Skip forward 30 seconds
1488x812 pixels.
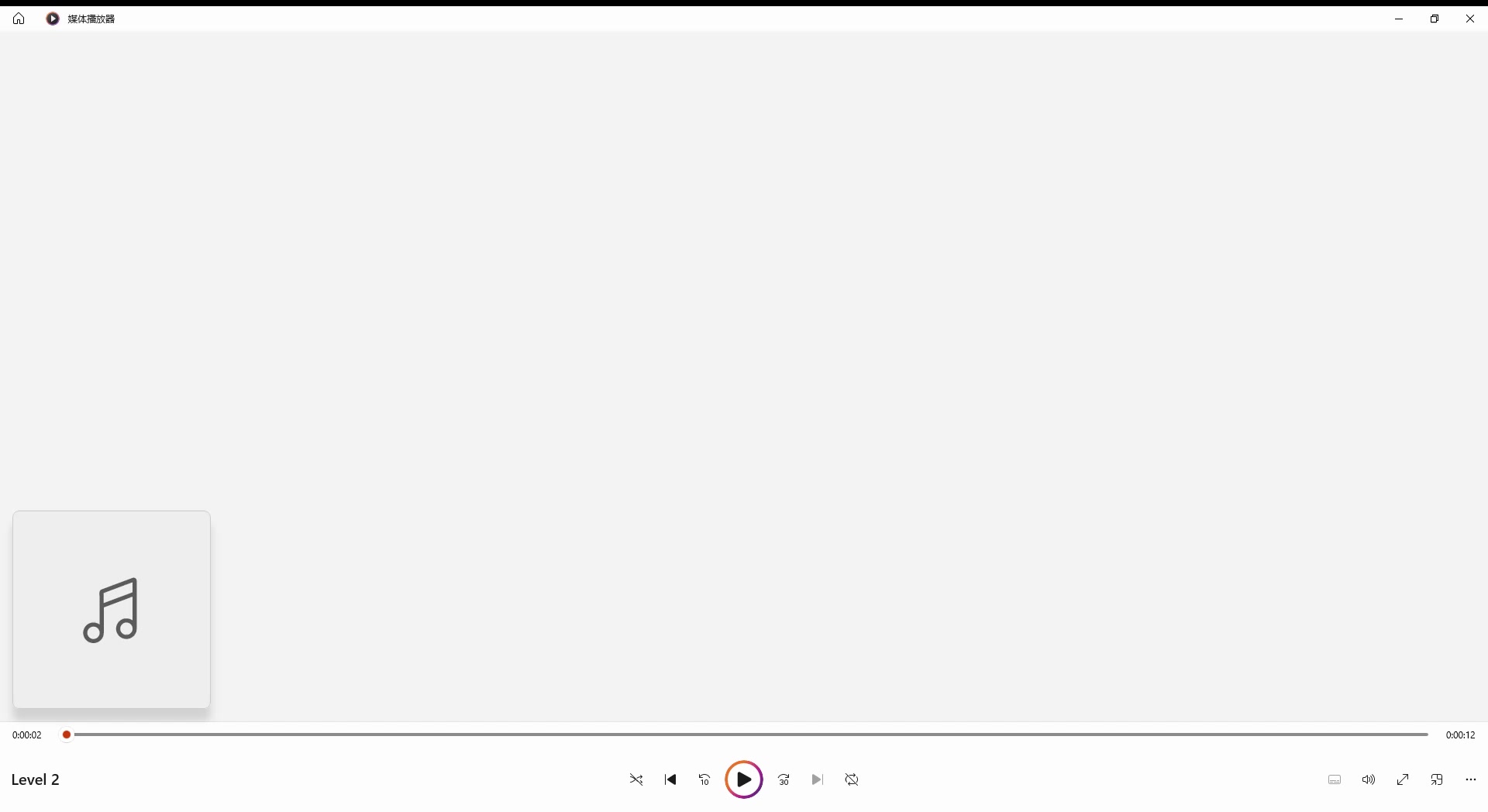tap(784, 779)
